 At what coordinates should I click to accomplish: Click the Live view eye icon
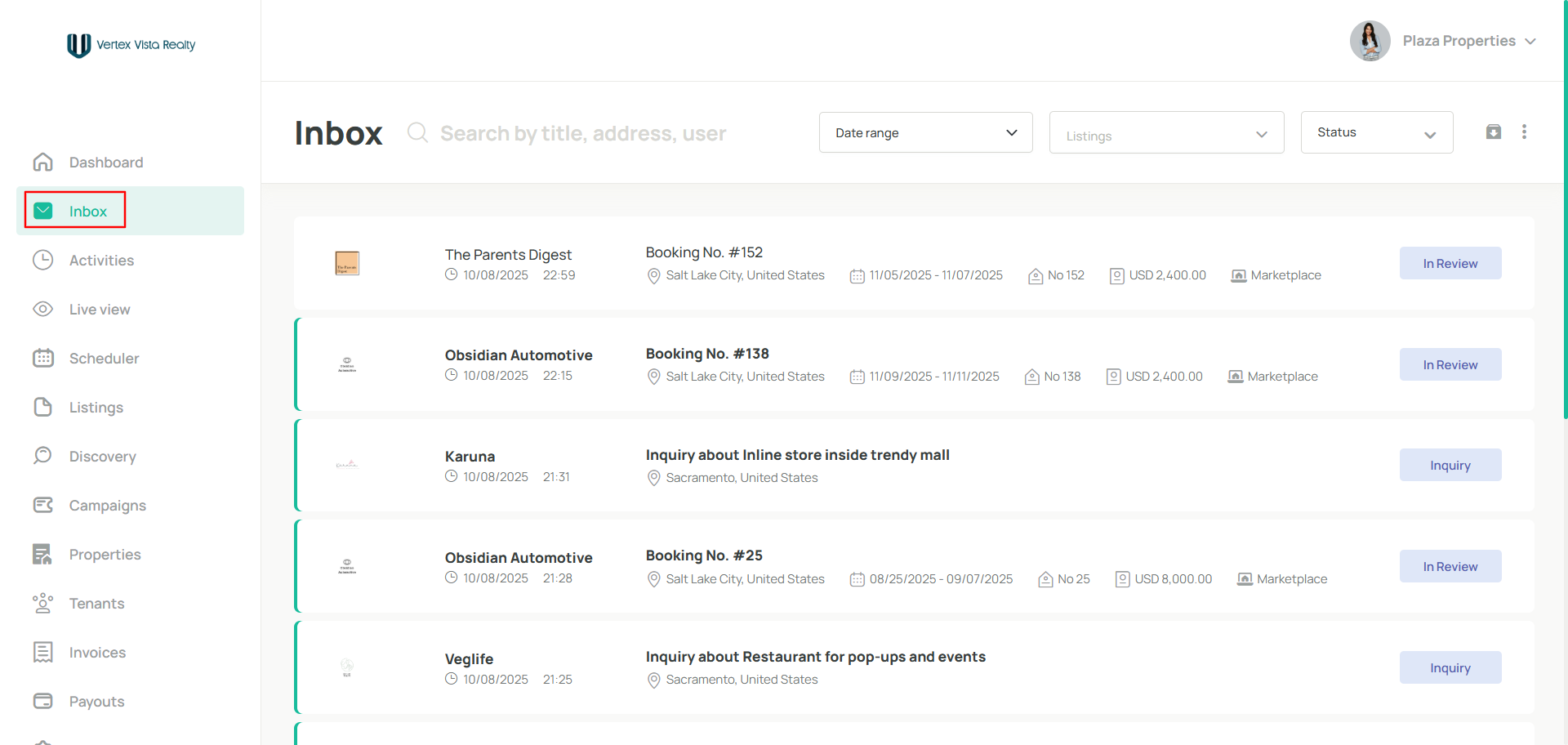(x=42, y=309)
